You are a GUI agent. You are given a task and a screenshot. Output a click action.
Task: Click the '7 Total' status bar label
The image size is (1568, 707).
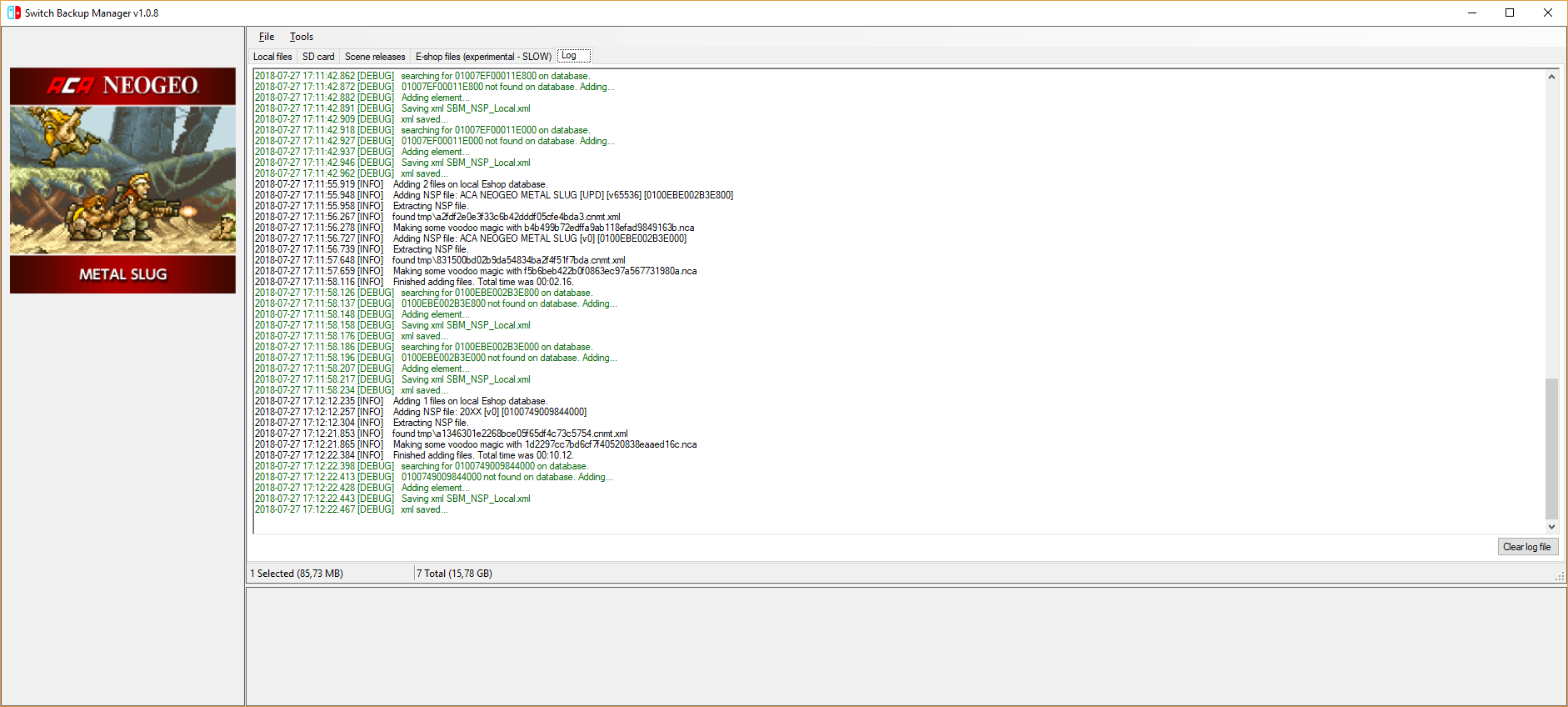(x=455, y=574)
